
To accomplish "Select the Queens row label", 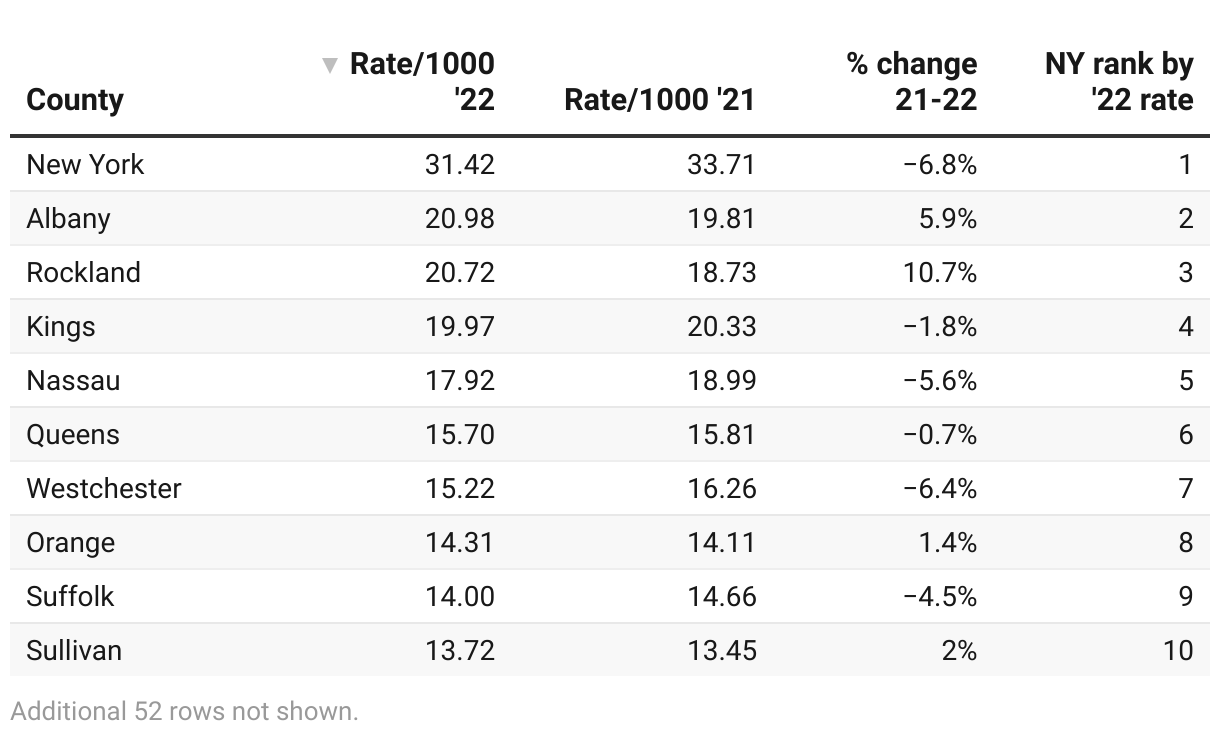I will click(x=73, y=435).
